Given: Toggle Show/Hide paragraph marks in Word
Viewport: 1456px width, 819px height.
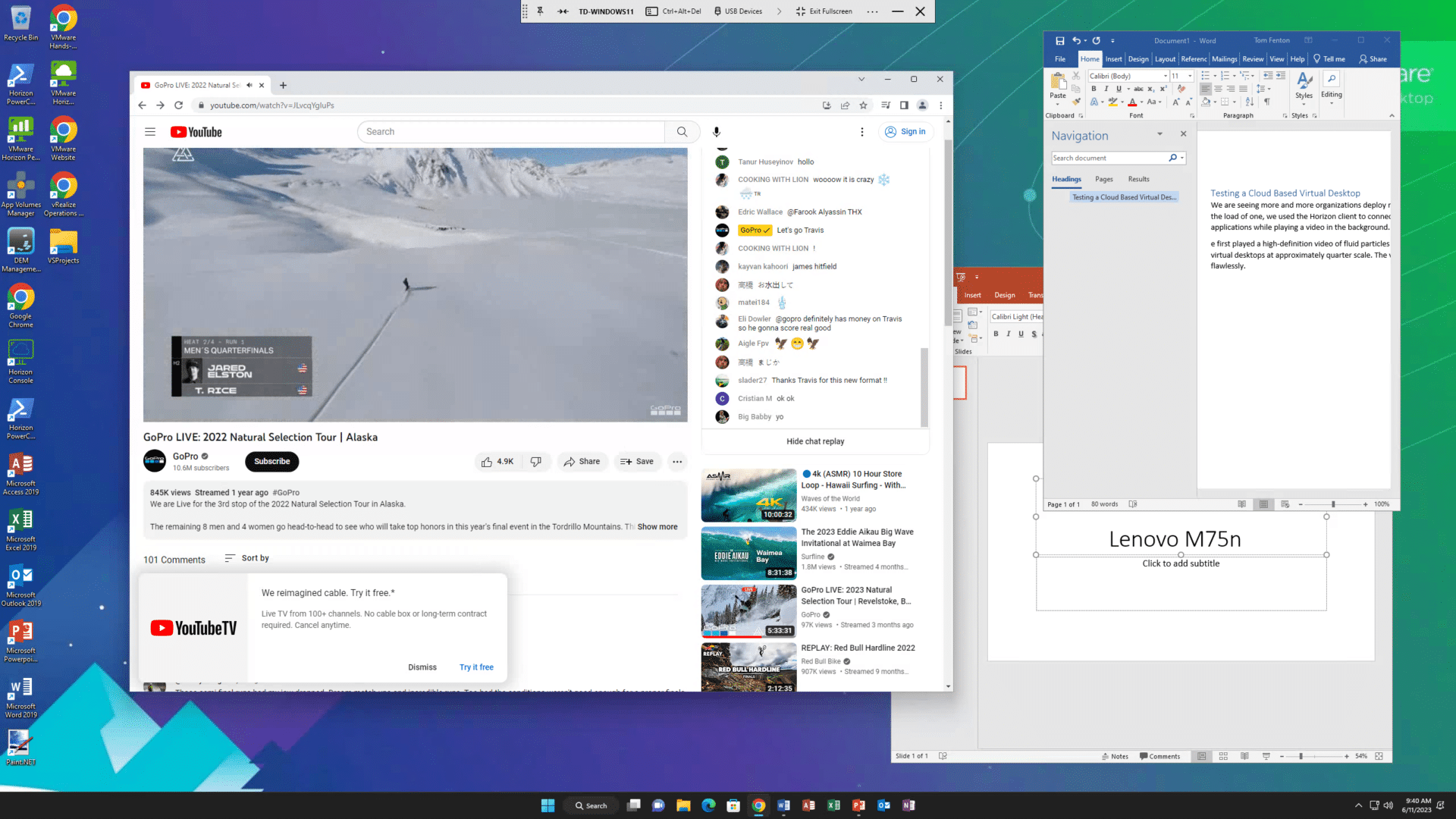Looking at the screenshot, I should pos(1266,102).
